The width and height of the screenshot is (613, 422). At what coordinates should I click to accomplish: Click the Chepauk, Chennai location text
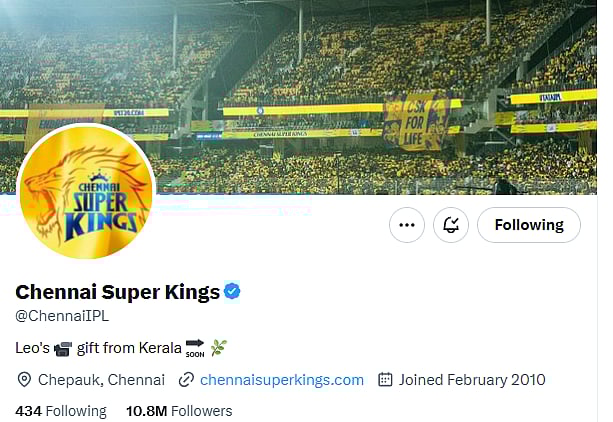(101, 380)
